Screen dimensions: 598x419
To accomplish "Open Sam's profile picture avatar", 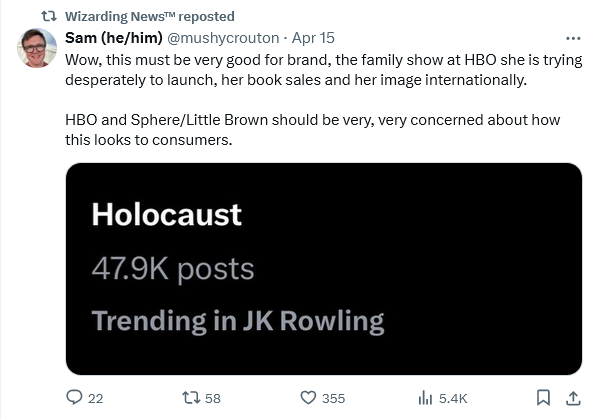I will tap(37, 48).
